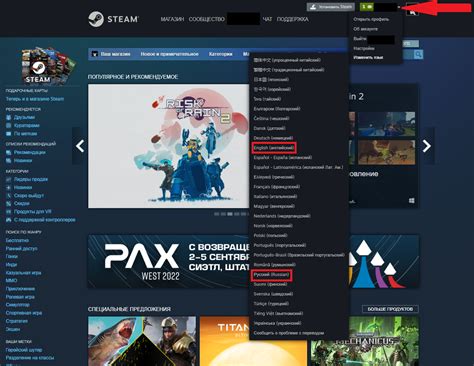The image size is (474, 366).
Task: Click 'БОЛЬШЕ ПРОДУКТОВ' button
Action: [x=390, y=309]
